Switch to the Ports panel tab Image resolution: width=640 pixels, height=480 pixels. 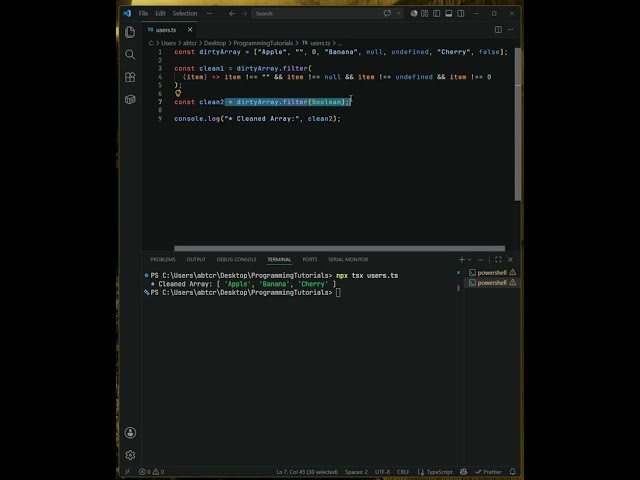[310, 260]
